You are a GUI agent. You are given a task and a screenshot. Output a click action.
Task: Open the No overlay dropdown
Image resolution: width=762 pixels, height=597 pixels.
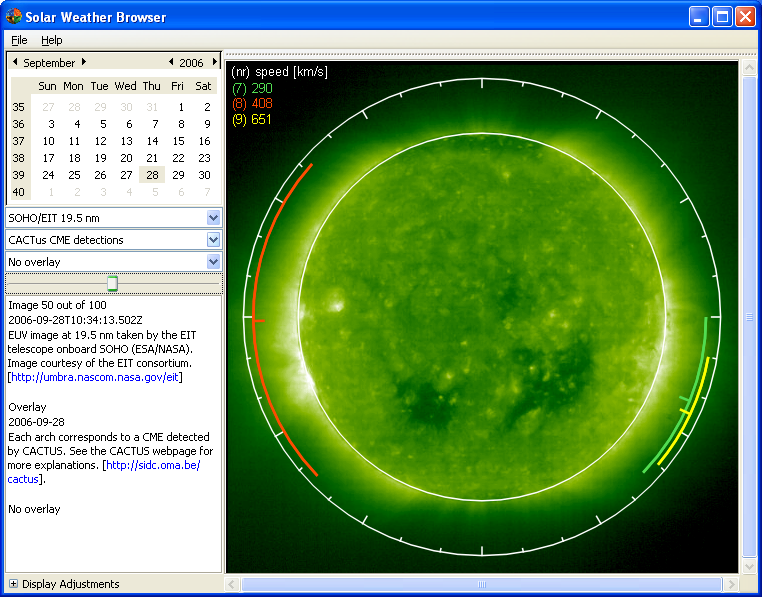(213, 262)
